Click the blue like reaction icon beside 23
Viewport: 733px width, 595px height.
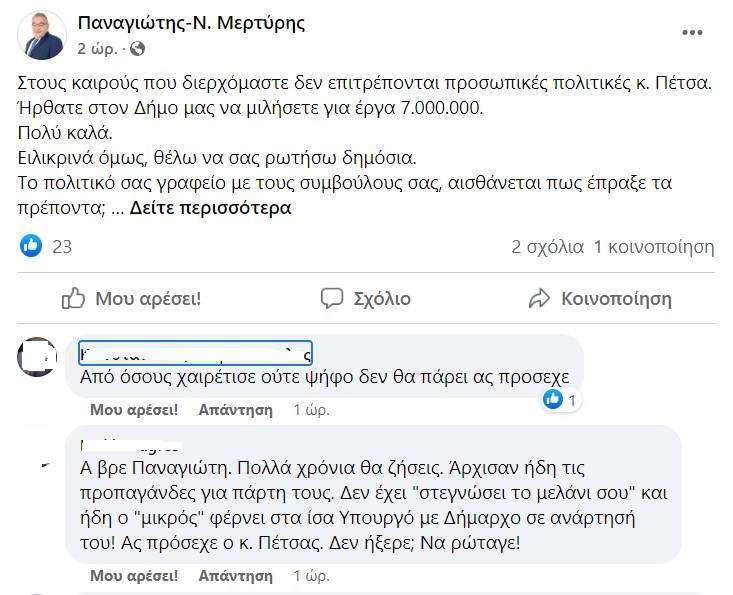[x=31, y=246]
